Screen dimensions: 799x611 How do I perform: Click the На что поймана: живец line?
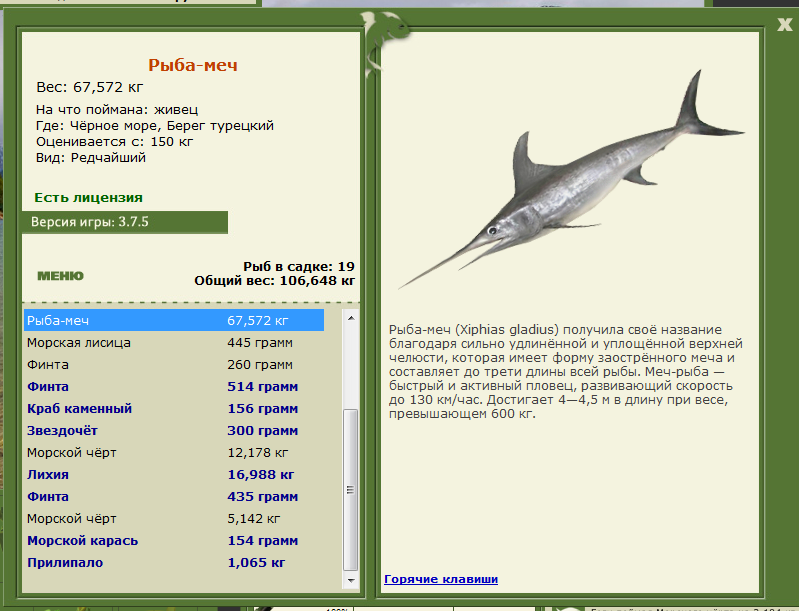click(x=117, y=110)
